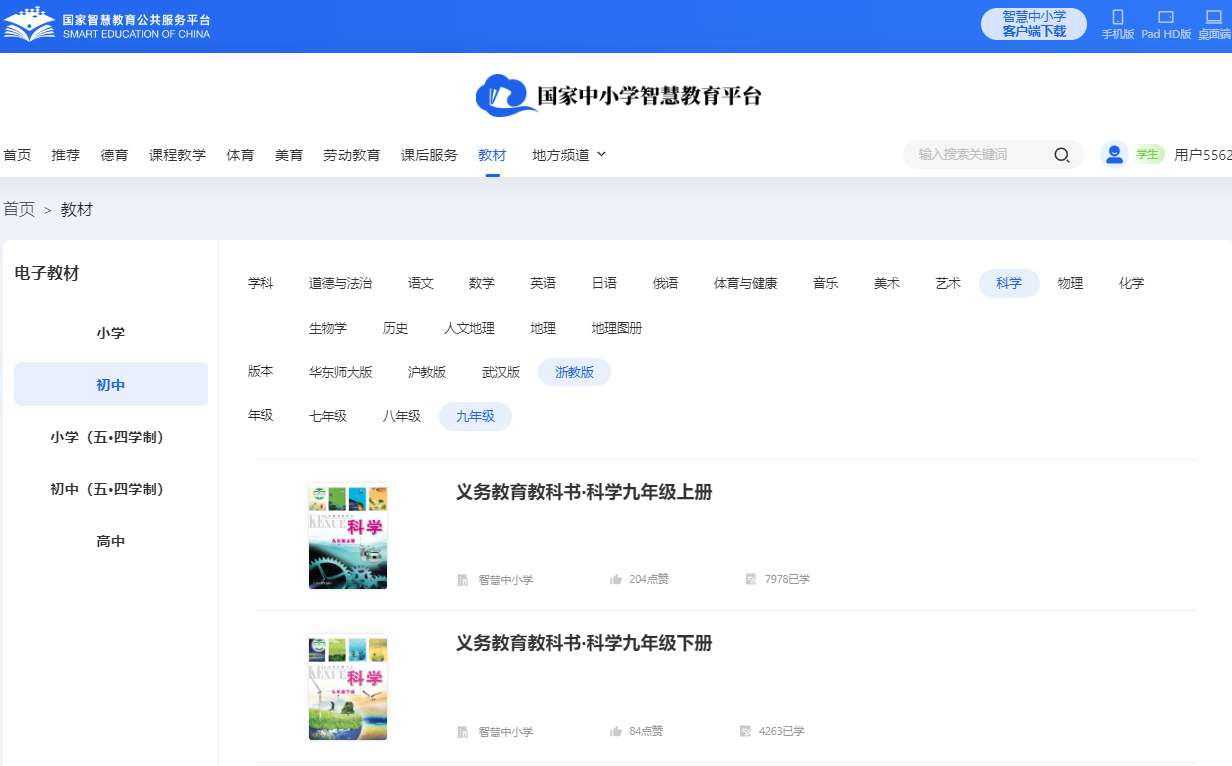1232x766 pixels.
Task: Select subject 历史
Action: click(396, 328)
